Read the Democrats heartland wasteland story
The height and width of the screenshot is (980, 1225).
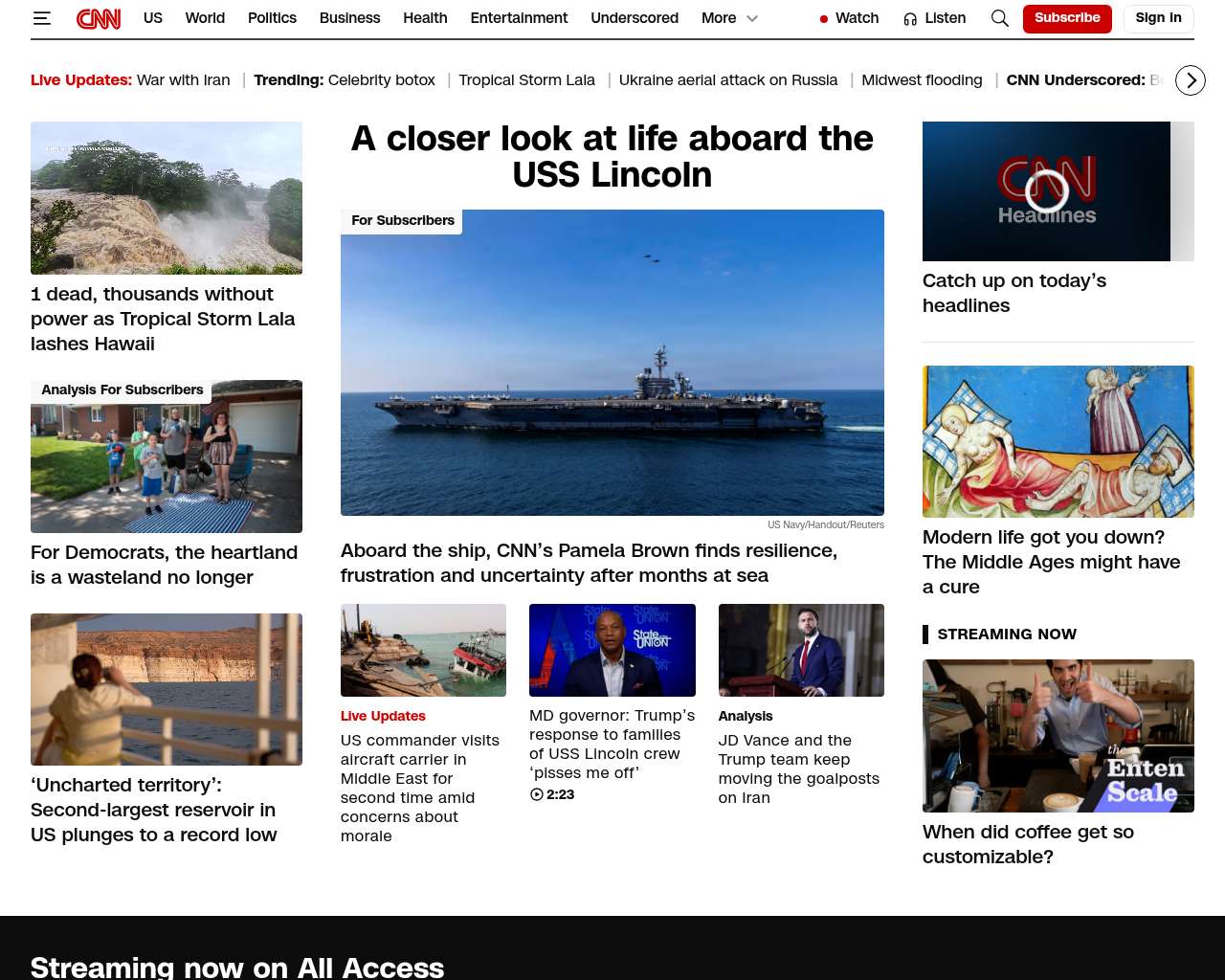tap(164, 565)
